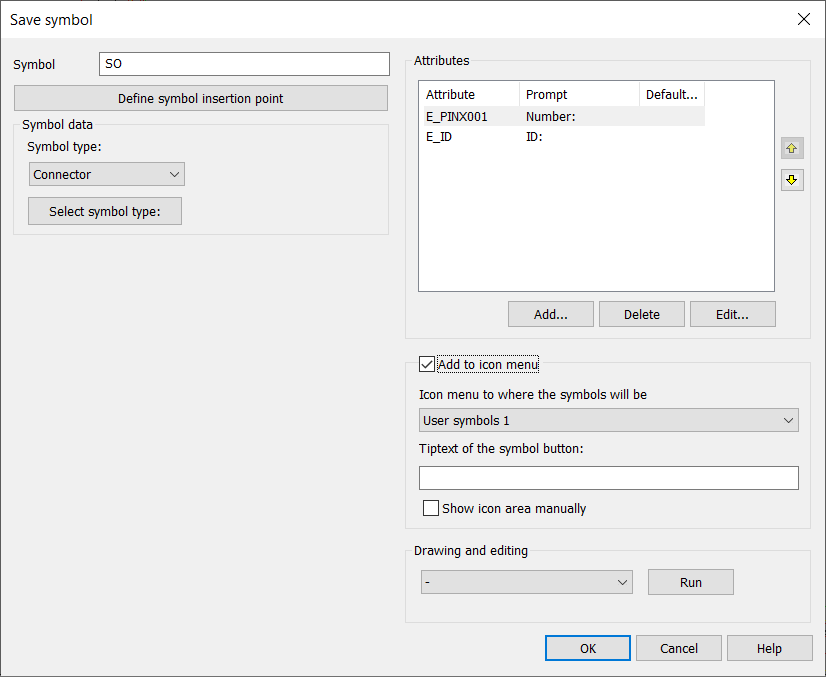Select the E_PINX001 attribute row
This screenshot has height=677, width=826.
point(458,117)
